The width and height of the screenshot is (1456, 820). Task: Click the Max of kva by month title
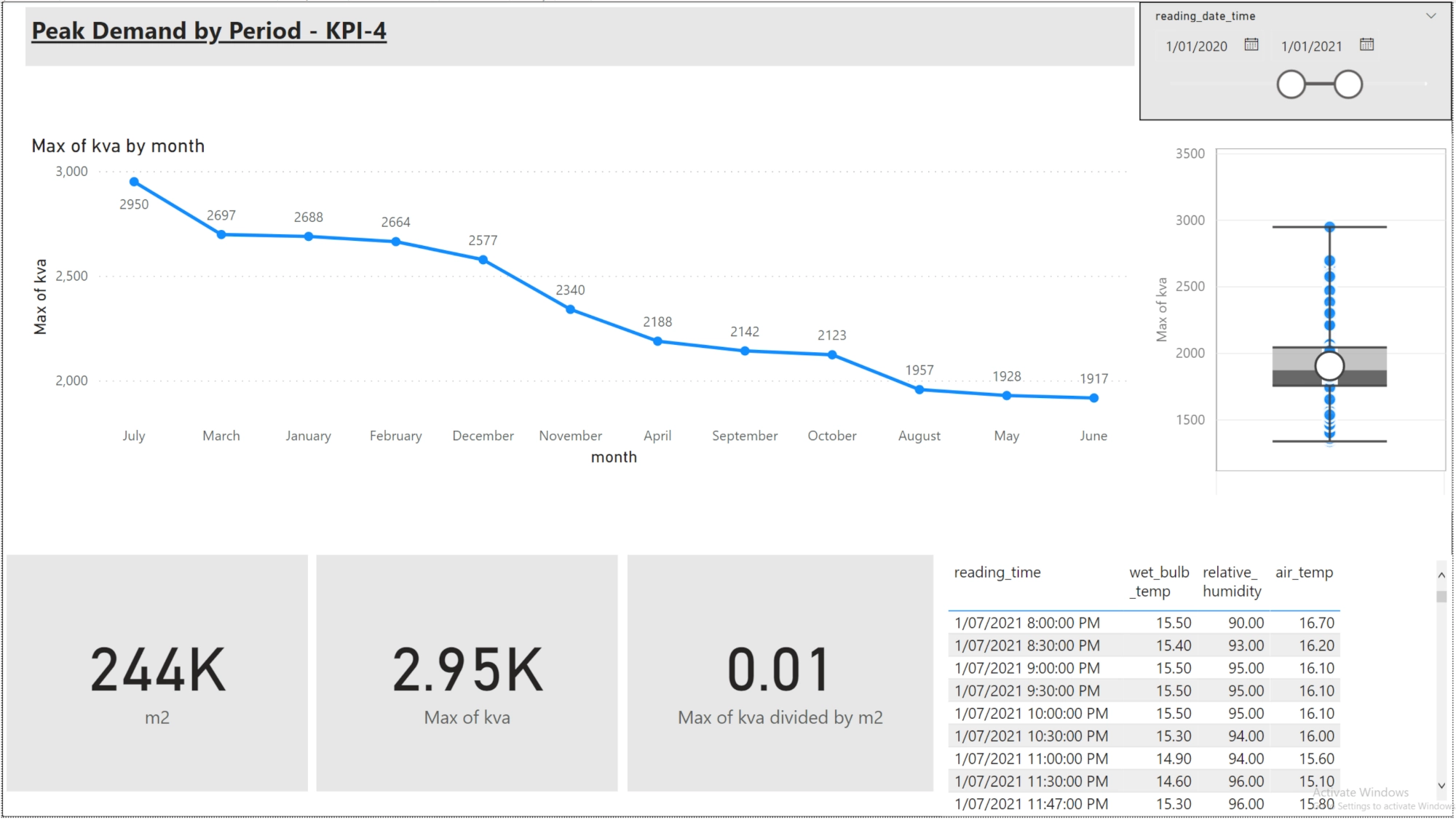tap(118, 146)
